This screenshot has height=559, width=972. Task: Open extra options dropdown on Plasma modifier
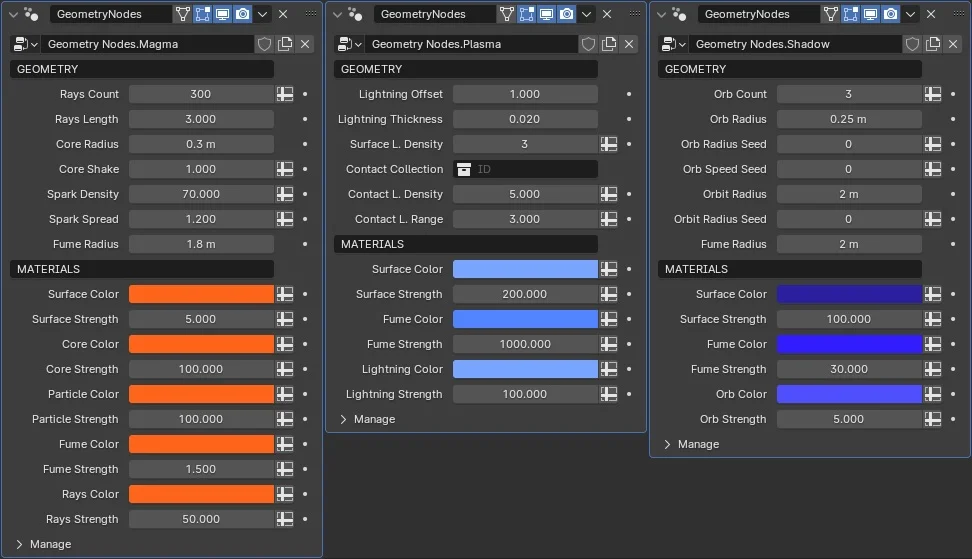586,14
